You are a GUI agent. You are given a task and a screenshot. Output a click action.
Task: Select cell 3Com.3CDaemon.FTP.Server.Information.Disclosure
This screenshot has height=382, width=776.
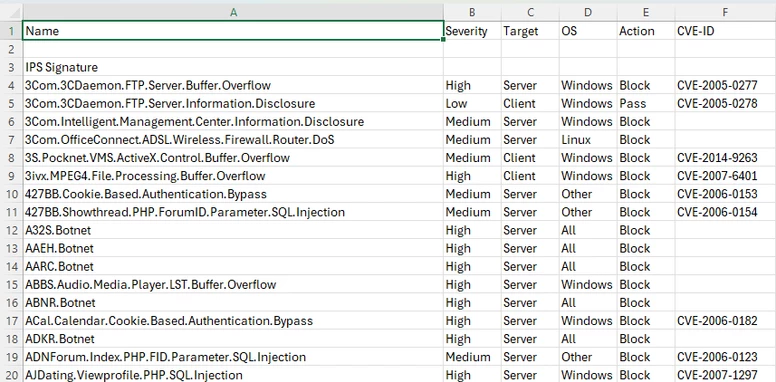coord(233,103)
